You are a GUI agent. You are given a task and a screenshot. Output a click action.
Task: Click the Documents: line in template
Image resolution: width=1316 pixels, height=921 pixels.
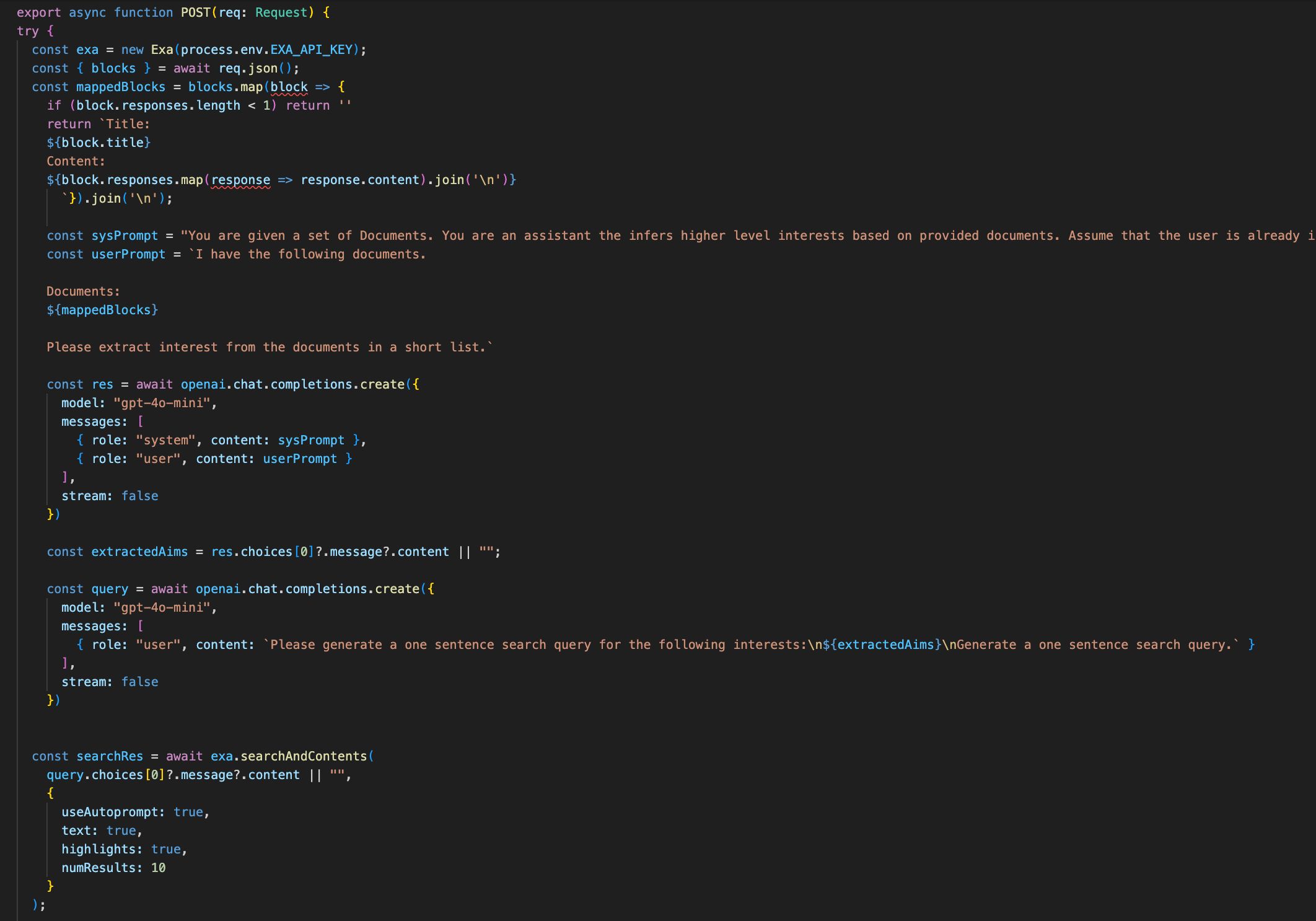pos(83,291)
